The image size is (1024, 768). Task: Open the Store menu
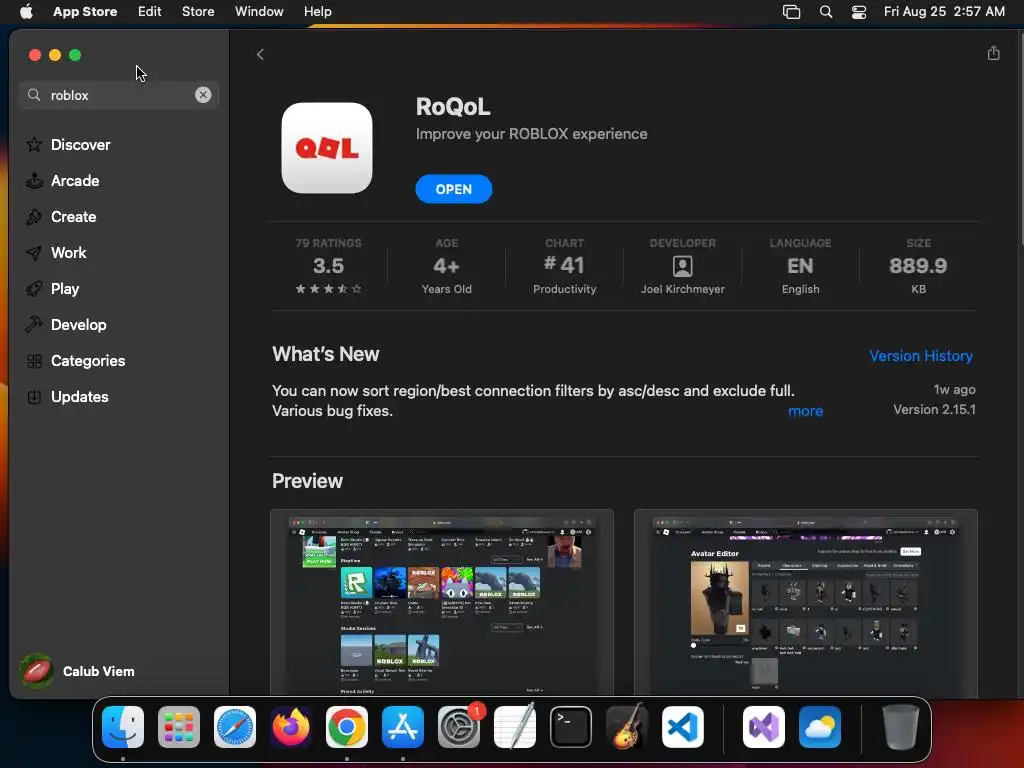(198, 11)
